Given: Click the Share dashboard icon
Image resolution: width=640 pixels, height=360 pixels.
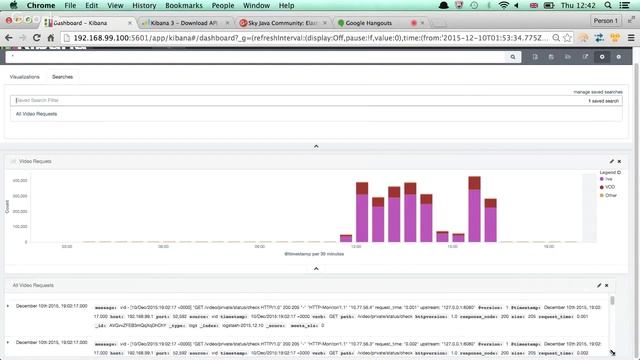Looking at the screenshot, I should click(x=585, y=57).
